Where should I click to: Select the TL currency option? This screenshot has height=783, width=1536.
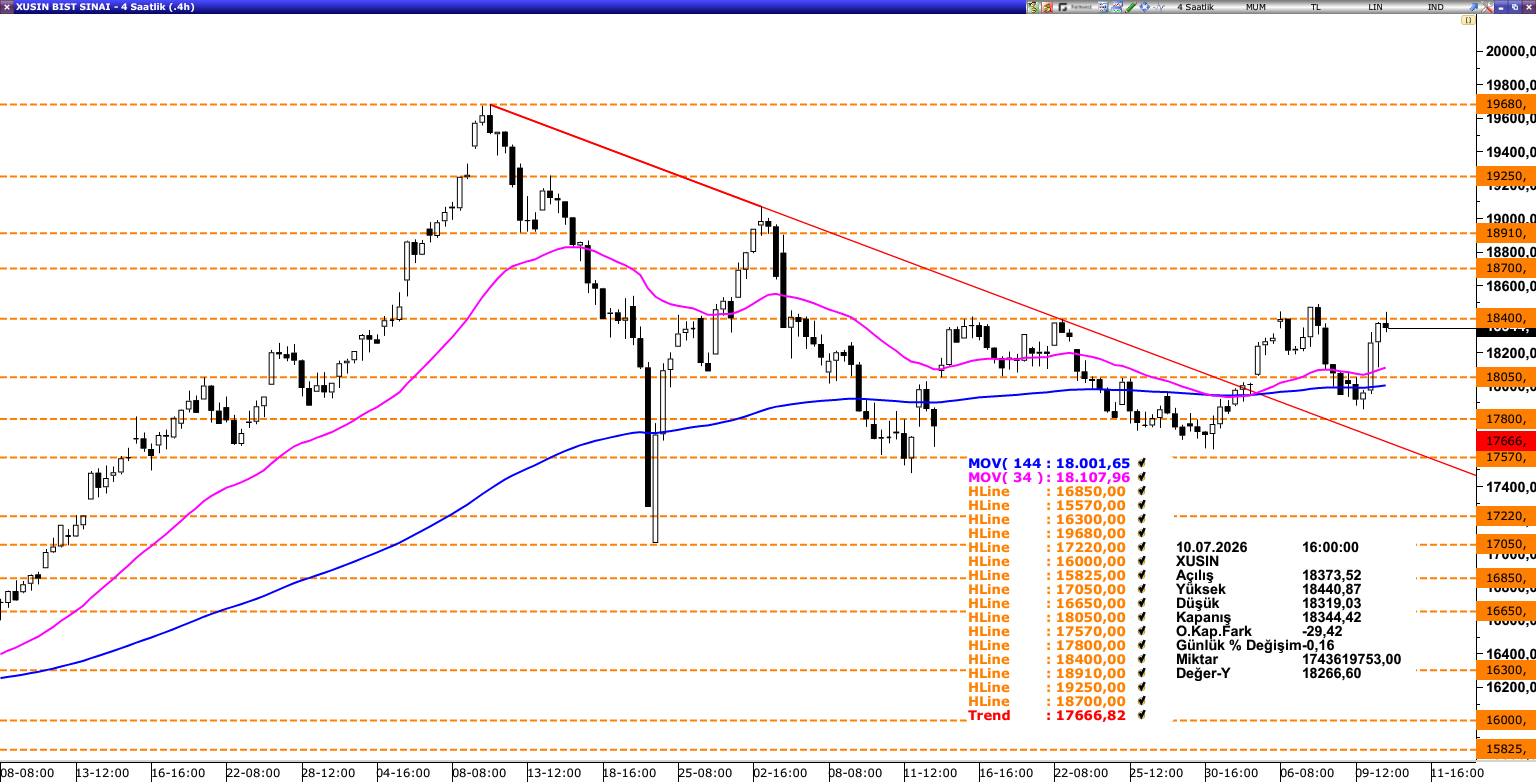pos(1316,7)
